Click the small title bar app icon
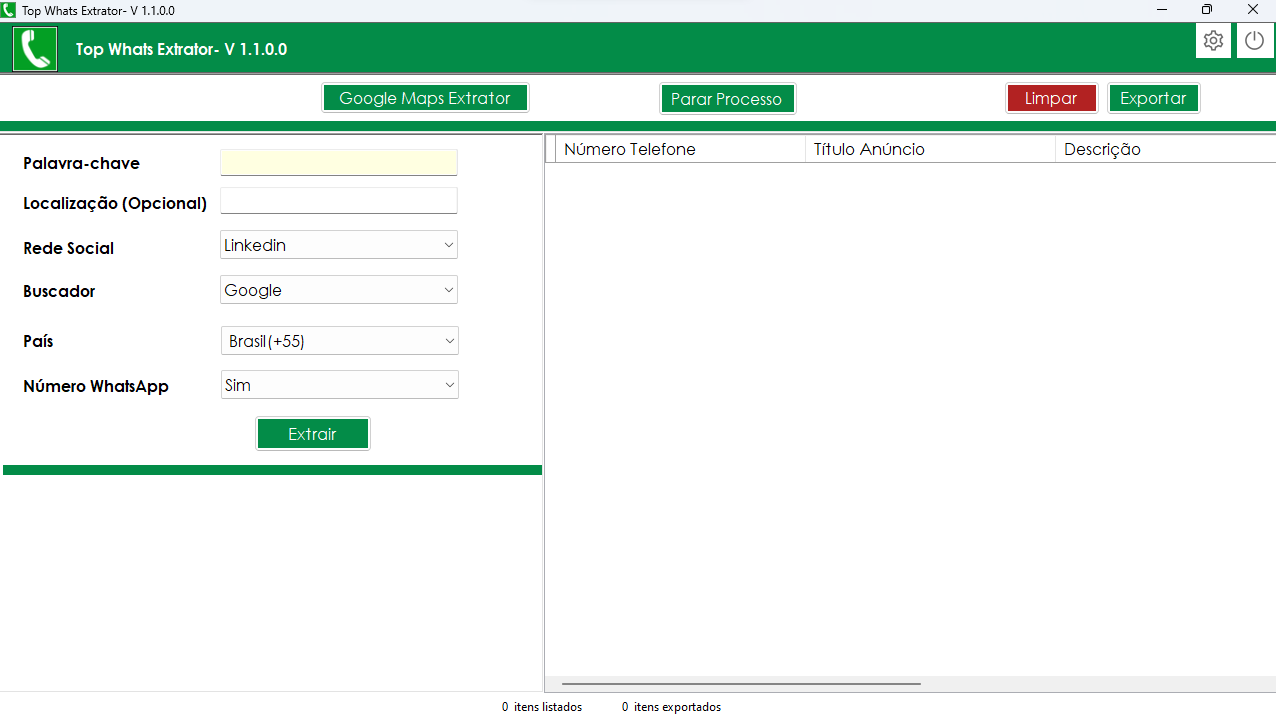Screen dimensions: 1276x717 9,10
